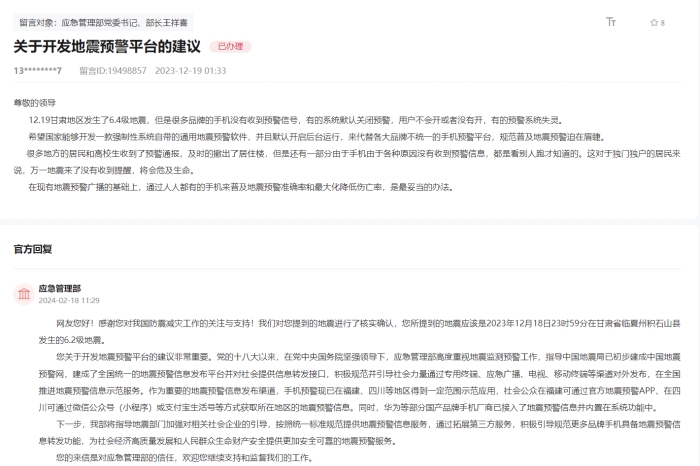Click the username 13********7
This screenshot has height=466, width=700.
38,71
